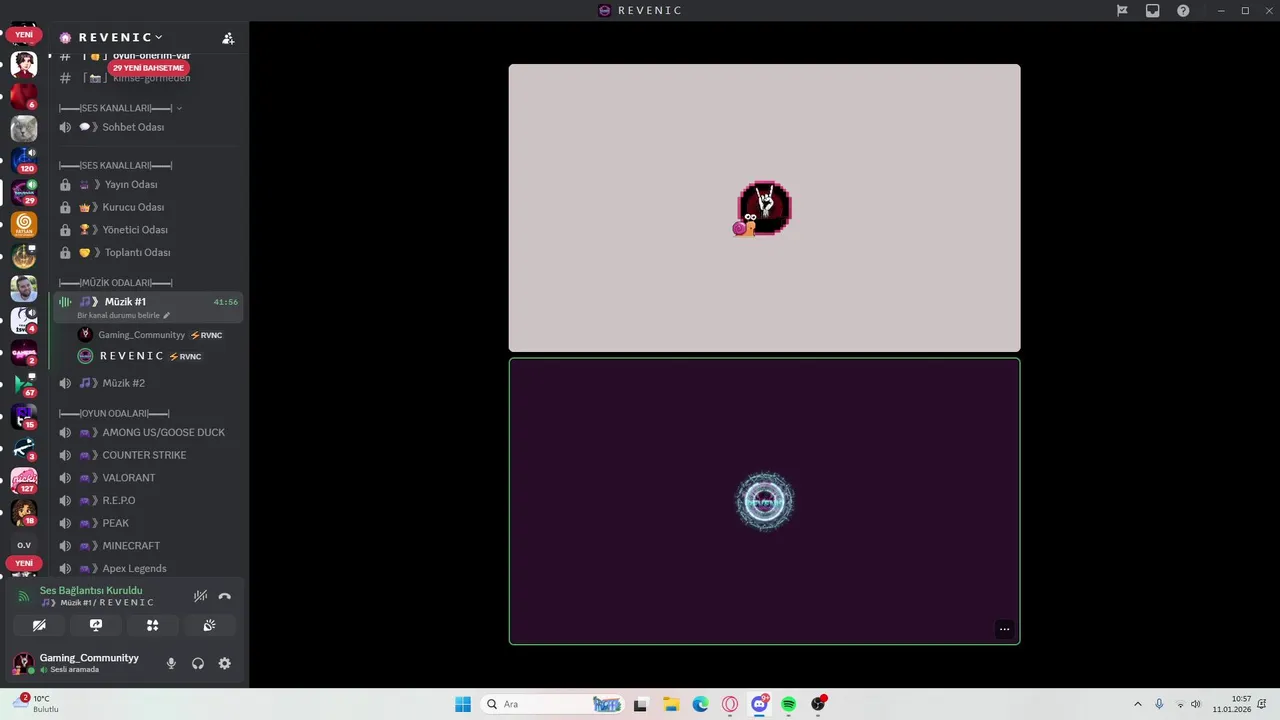The width and height of the screenshot is (1280, 720).
Task: Select the locked Yayın Odası channel
Action: [147, 184]
